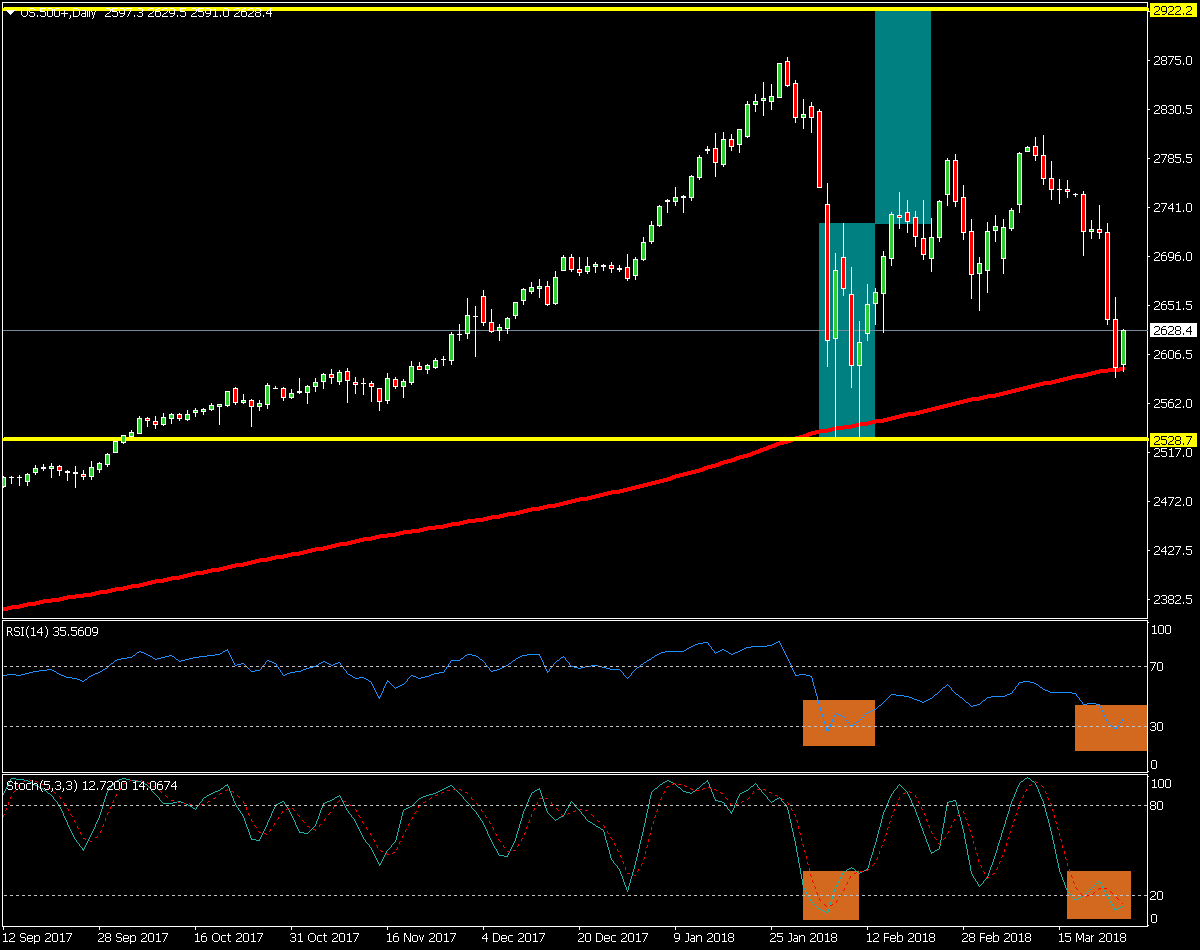This screenshot has width=1200, height=950.
Task: Click the rightmost orange box in RSI panel
Action: (x=1110, y=727)
